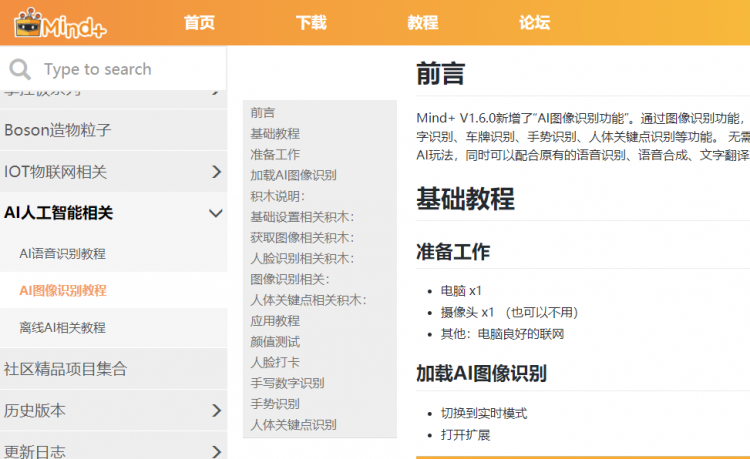This screenshot has height=459, width=750.
Task: Jump to 人脸识别相关积木: entry
Action: 302,259
